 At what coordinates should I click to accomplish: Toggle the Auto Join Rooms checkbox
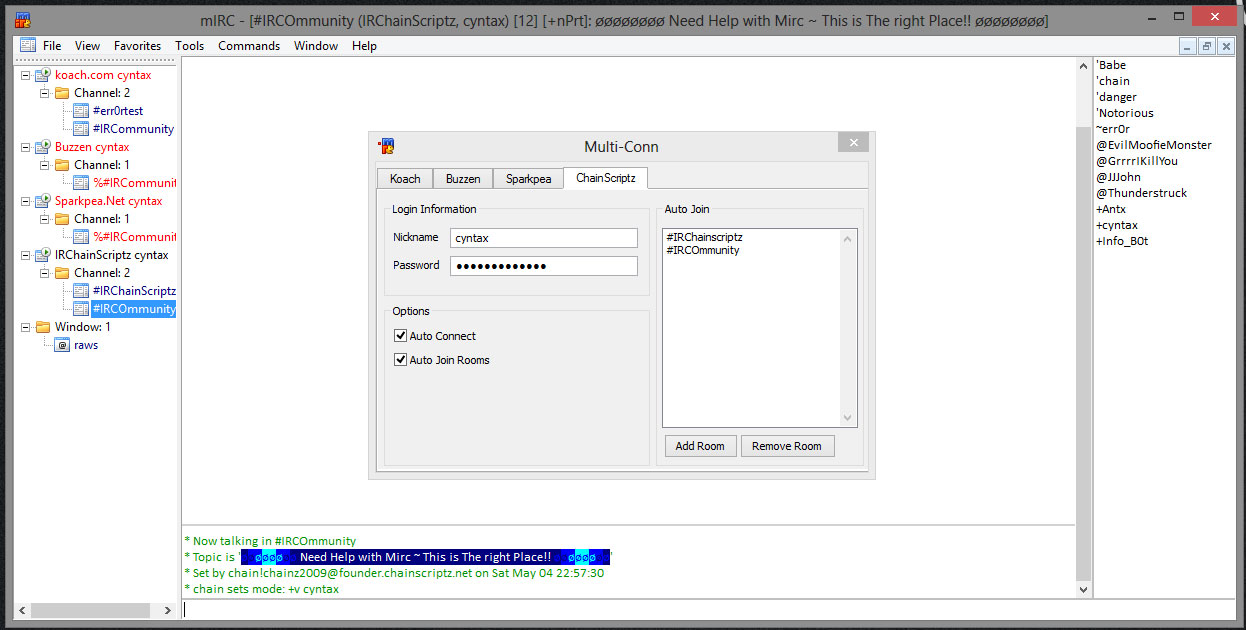click(400, 360)
